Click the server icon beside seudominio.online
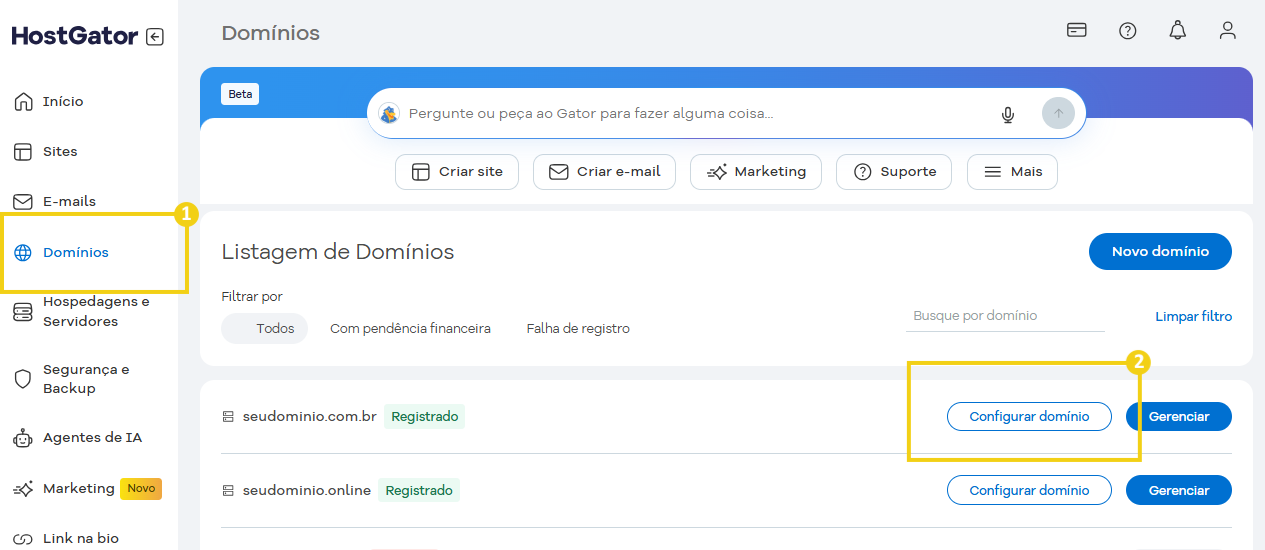 [228, 491]
